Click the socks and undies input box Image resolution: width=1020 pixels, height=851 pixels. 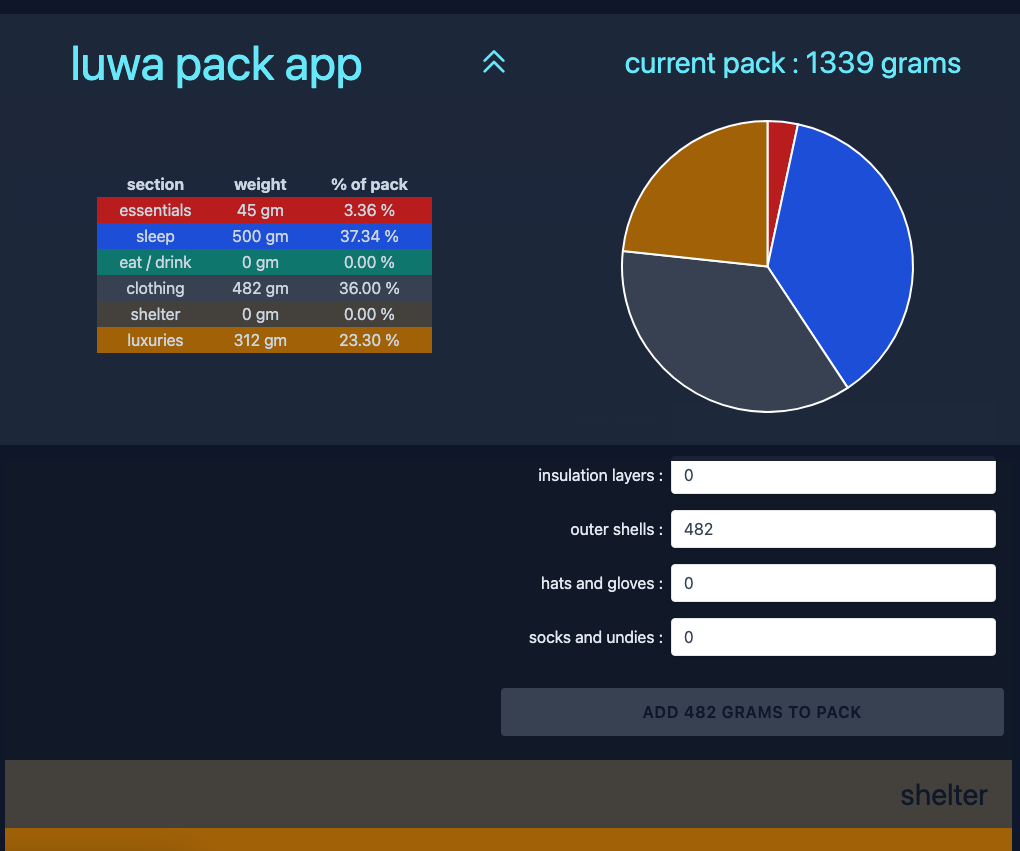point(832,637)
